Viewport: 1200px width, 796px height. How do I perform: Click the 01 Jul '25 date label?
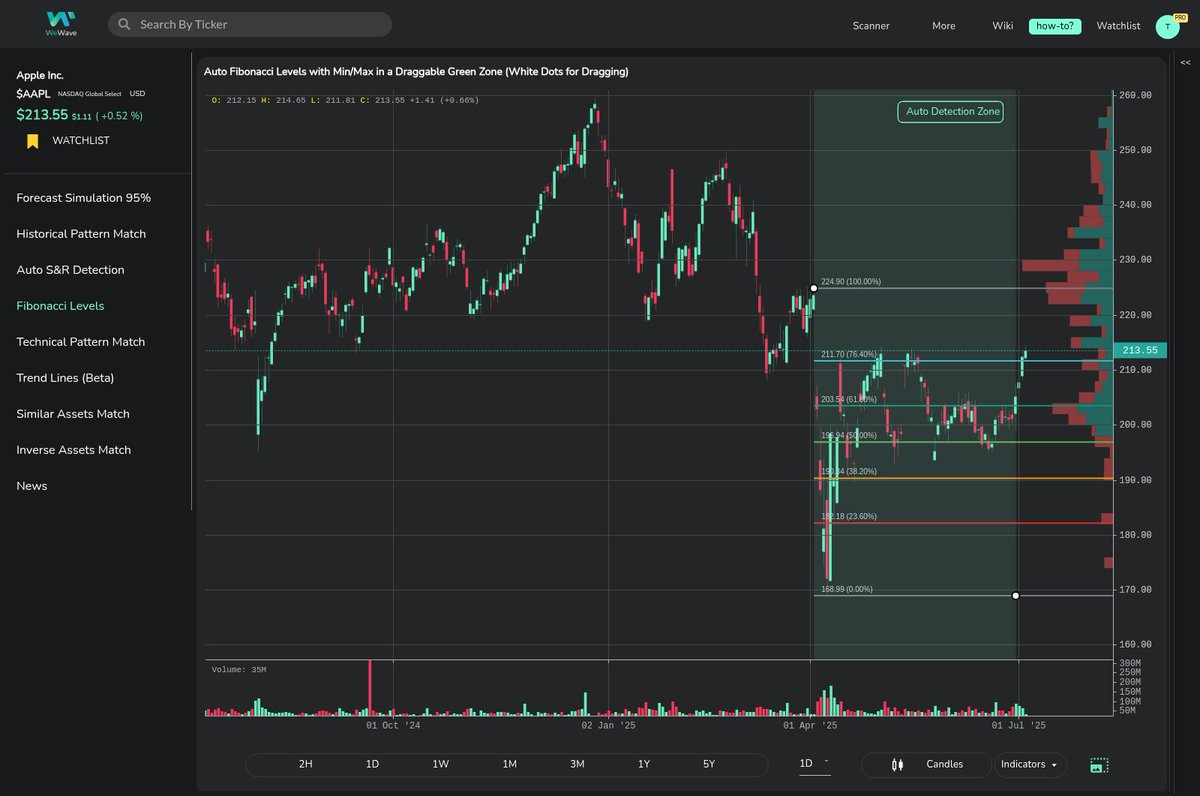[1019, 726]
